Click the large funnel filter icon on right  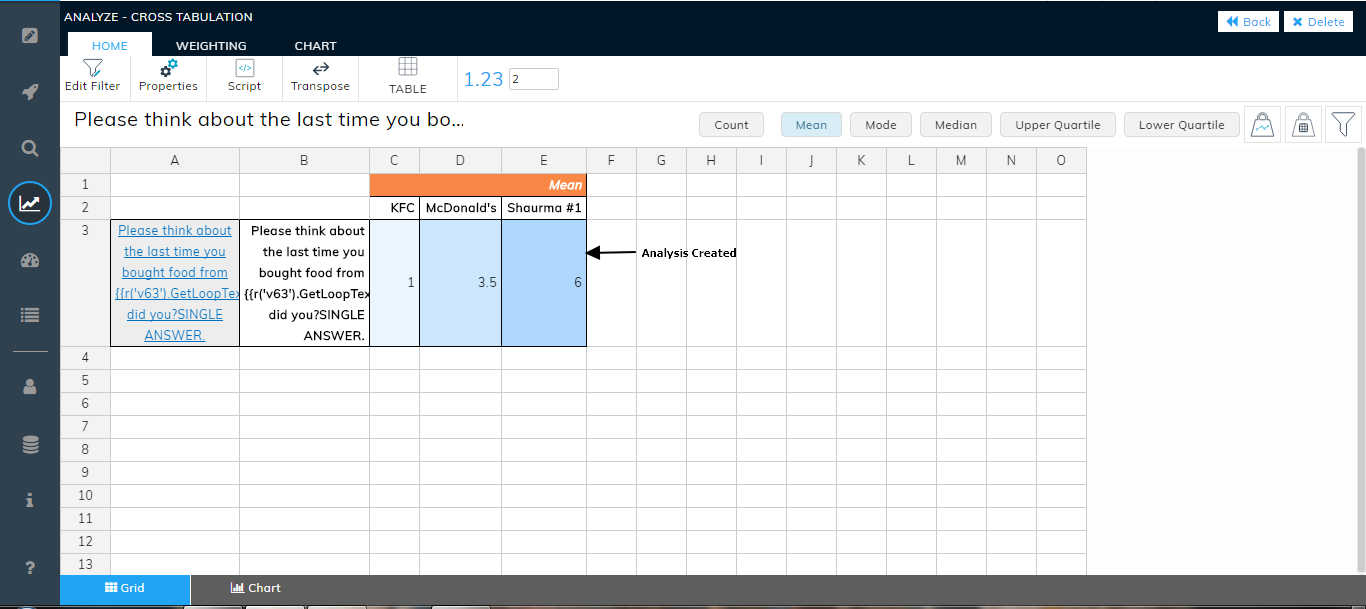1344,125
